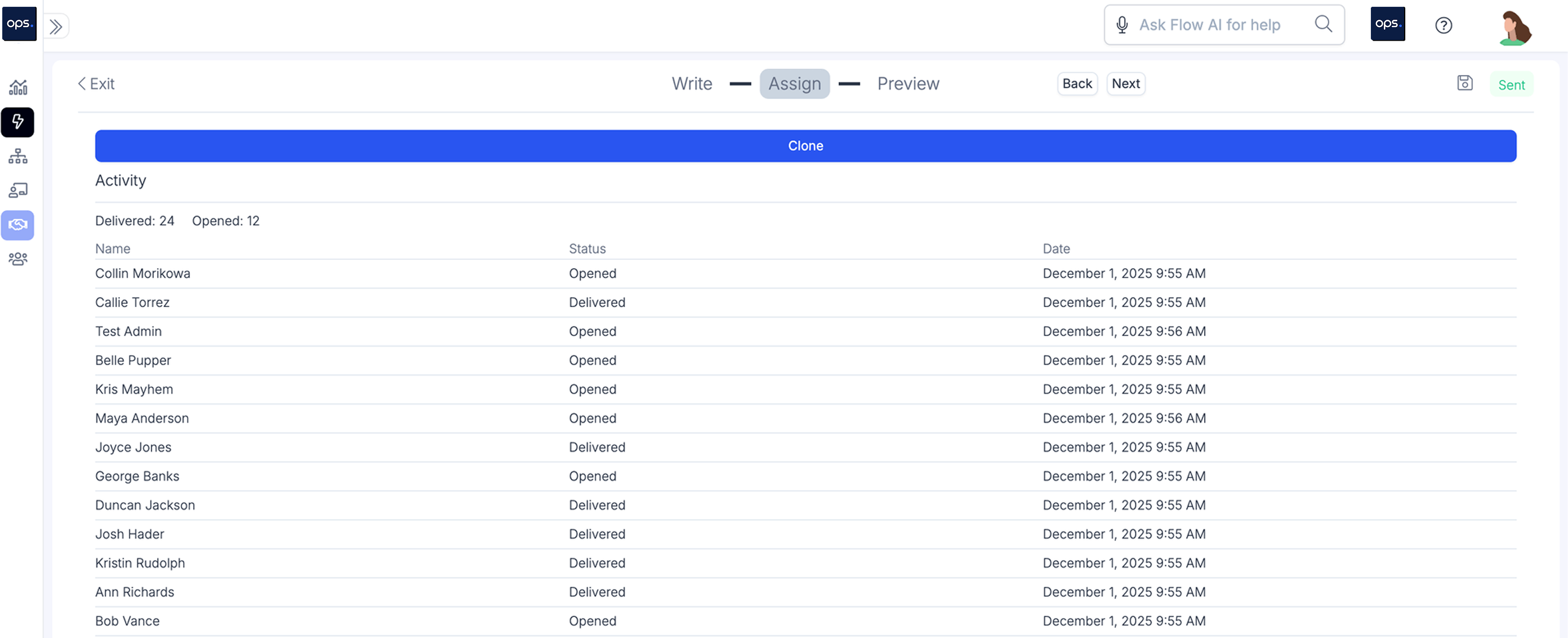
Task: Select the lightning bolt sidebar icon
Action: click(x=18, y=122)
